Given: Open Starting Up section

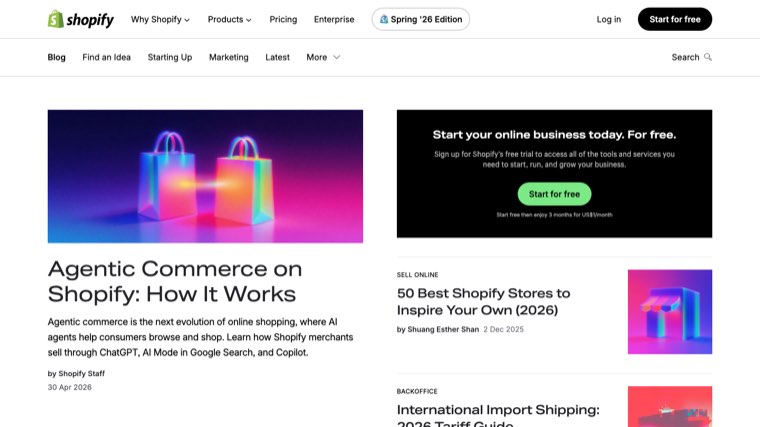Looking at the screenshot, I should 170,57.
